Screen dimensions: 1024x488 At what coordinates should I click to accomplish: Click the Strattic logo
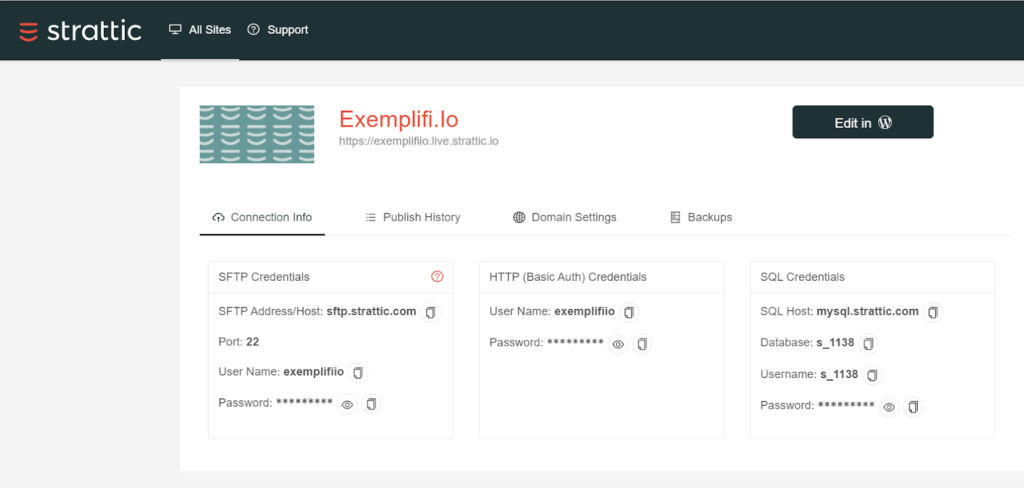(80, 31)
